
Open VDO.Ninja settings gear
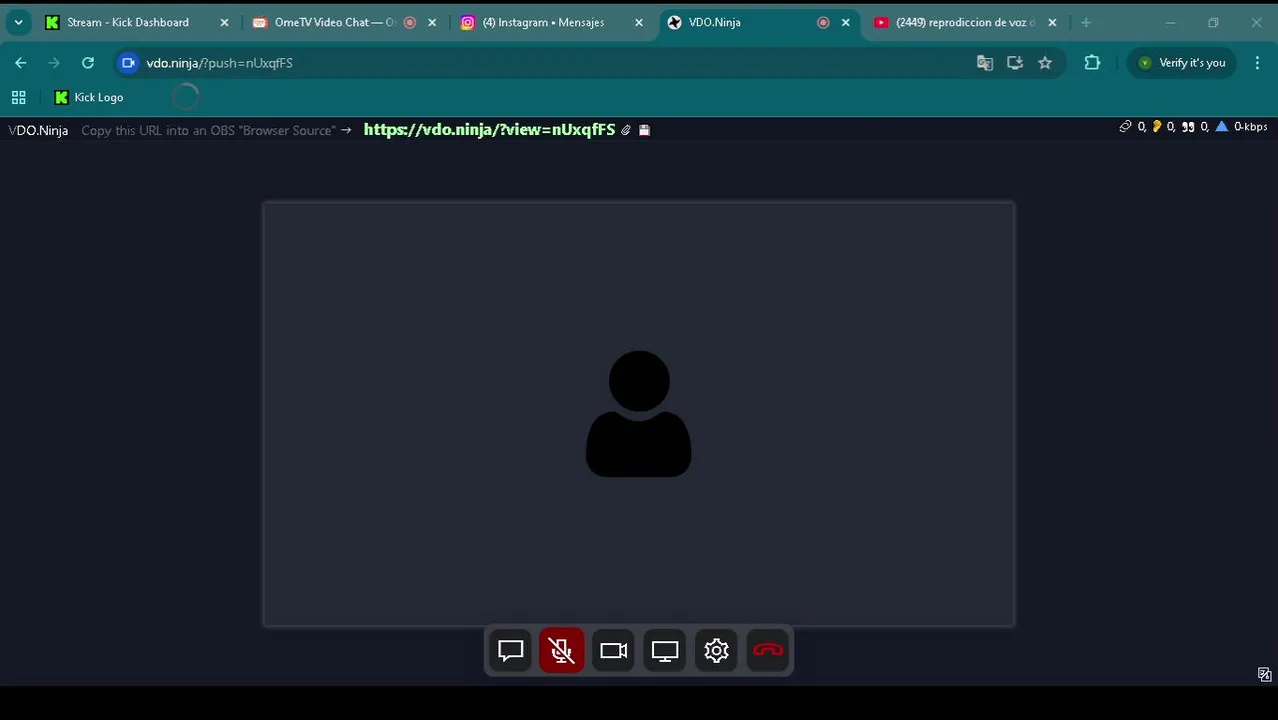pyautogui.click(x=716, y=651)
